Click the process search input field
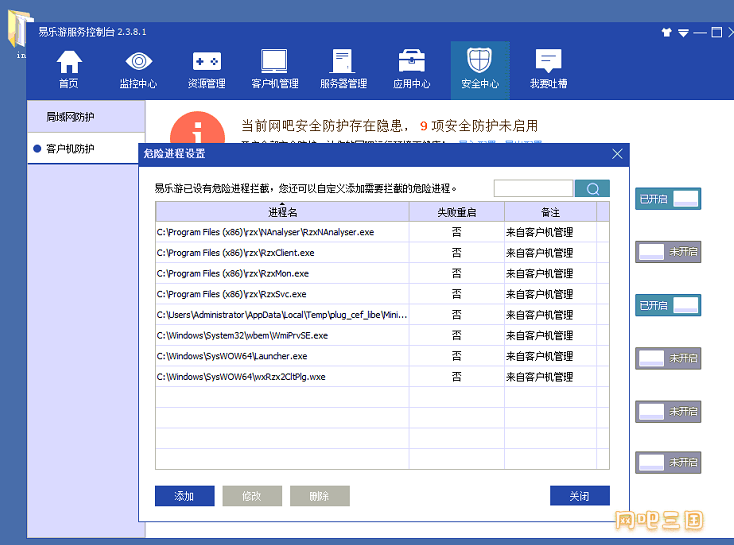 [533, 188]
